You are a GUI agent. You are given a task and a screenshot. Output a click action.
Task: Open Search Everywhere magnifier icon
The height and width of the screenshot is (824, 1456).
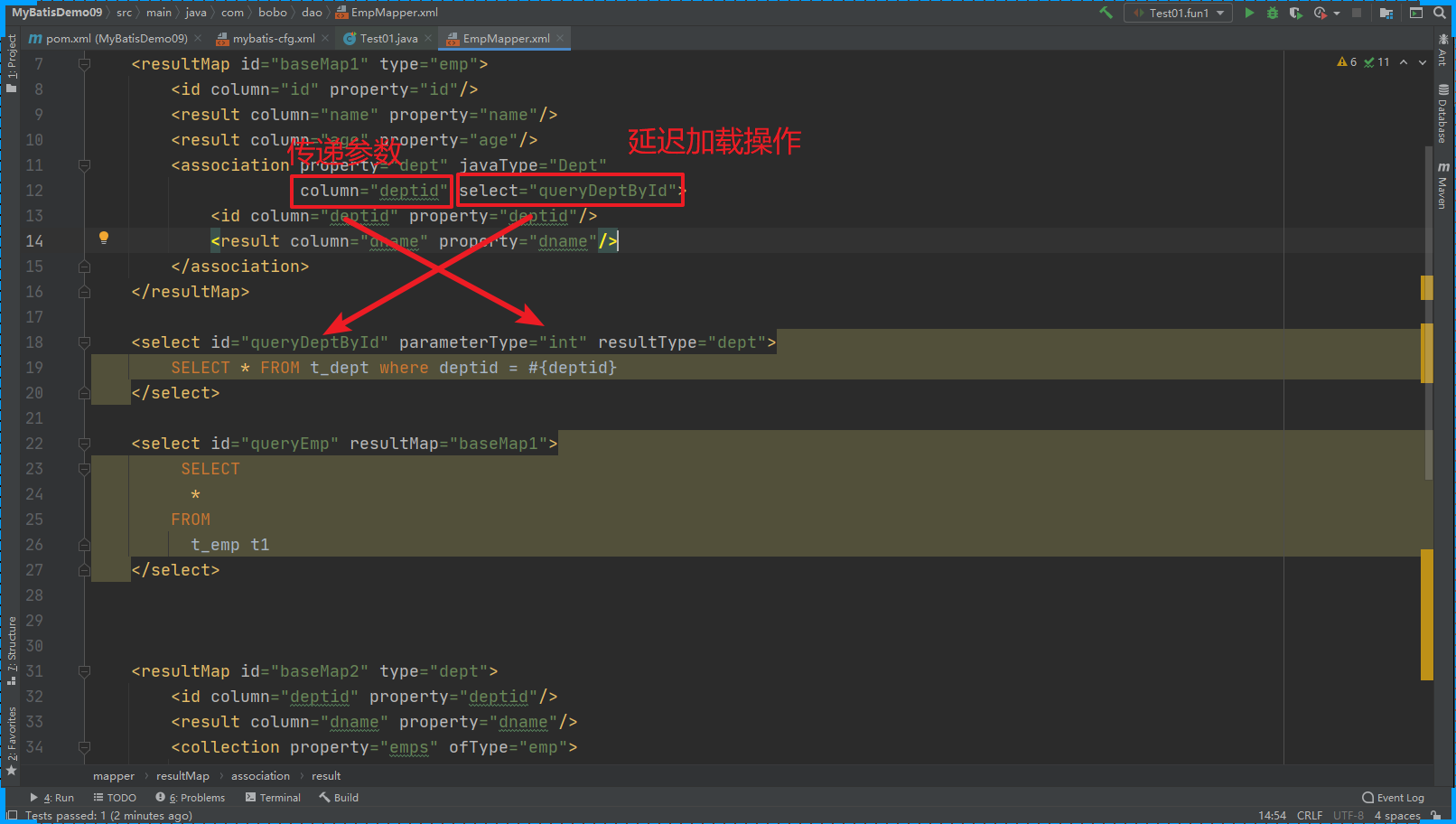click(x=1440, y=13)
